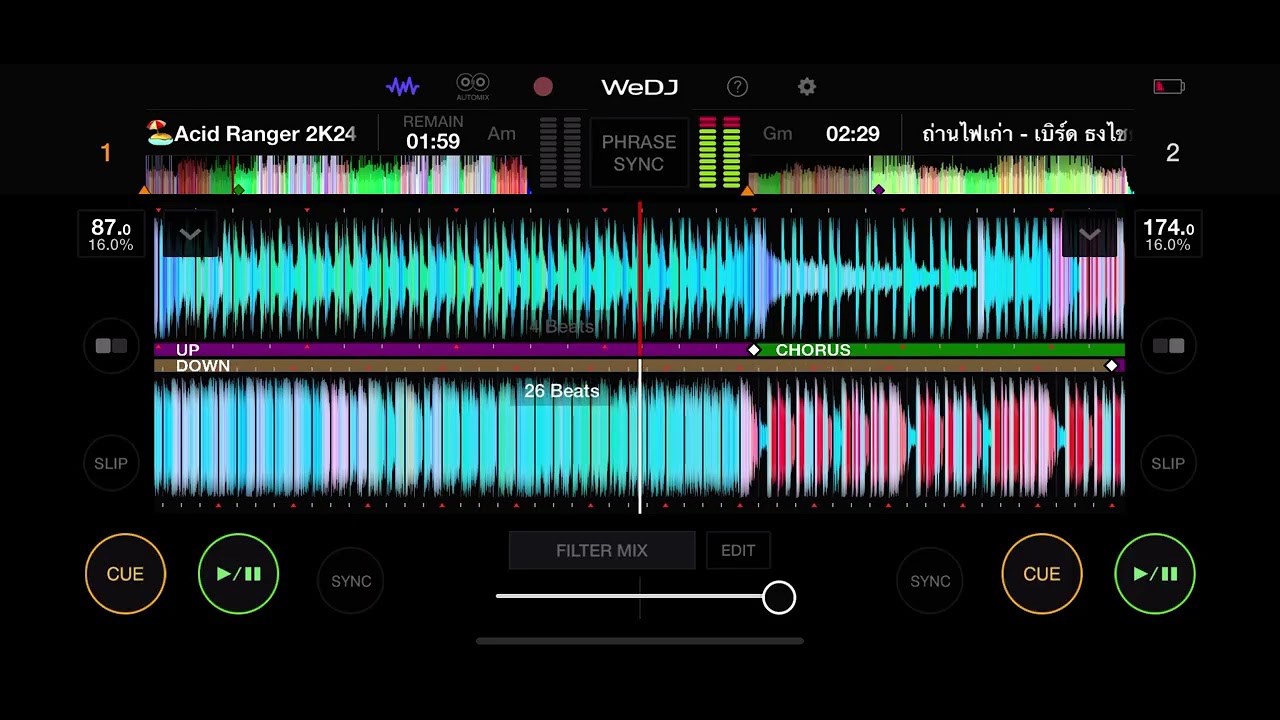Toggle deck 1 pad mode switch
Screen dimensions: 1280x720
pos(111,346)
